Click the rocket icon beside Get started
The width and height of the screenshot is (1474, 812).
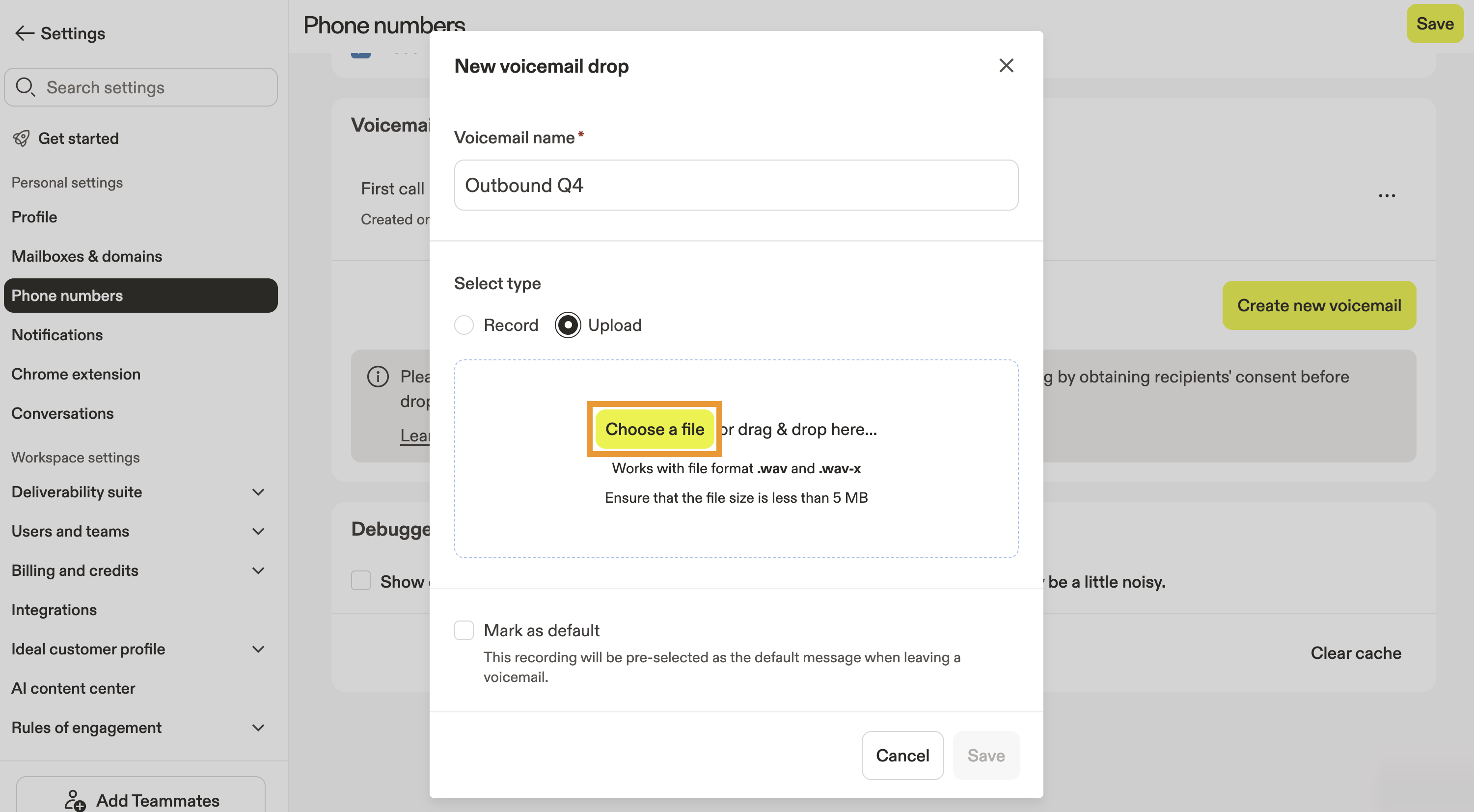[x=21, y=138]
